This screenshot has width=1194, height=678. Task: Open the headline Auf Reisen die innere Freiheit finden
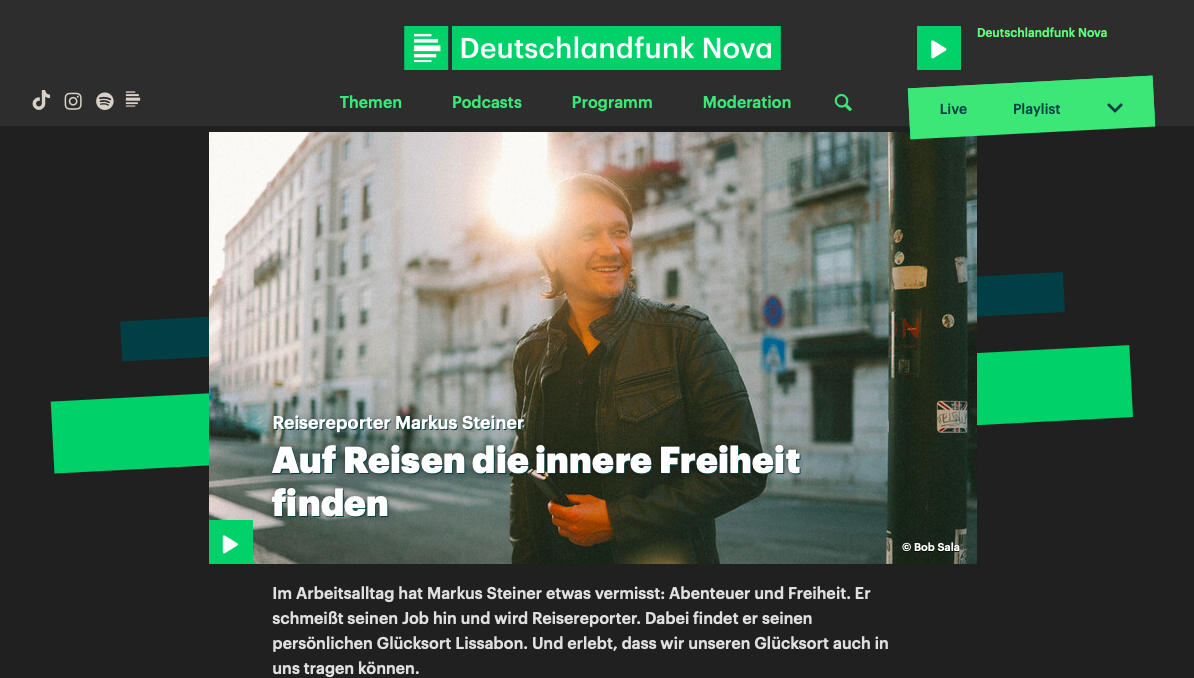(536, 481)
